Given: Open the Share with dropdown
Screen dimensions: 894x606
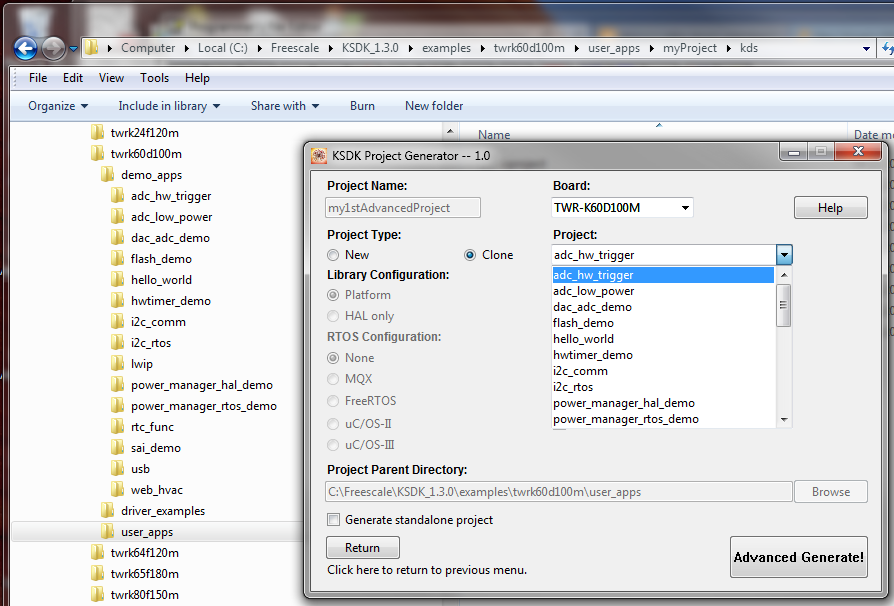Looking at the screenshot, I should 285,106.
